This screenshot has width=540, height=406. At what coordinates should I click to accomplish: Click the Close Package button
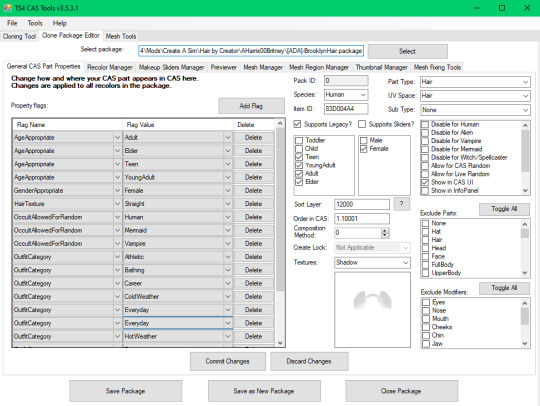tap(401, 391)
